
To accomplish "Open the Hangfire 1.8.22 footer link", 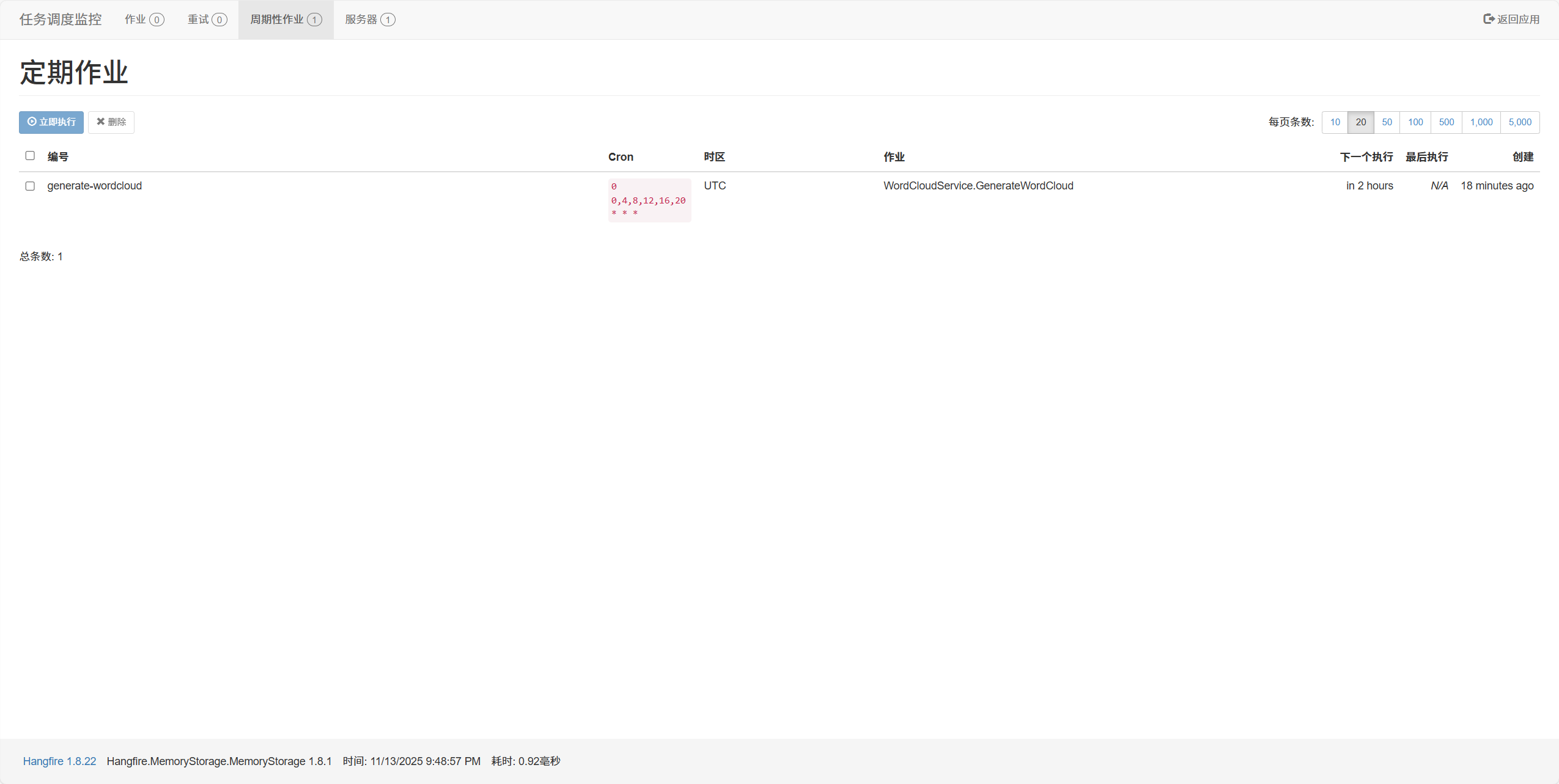I will [x=59, y=761].
